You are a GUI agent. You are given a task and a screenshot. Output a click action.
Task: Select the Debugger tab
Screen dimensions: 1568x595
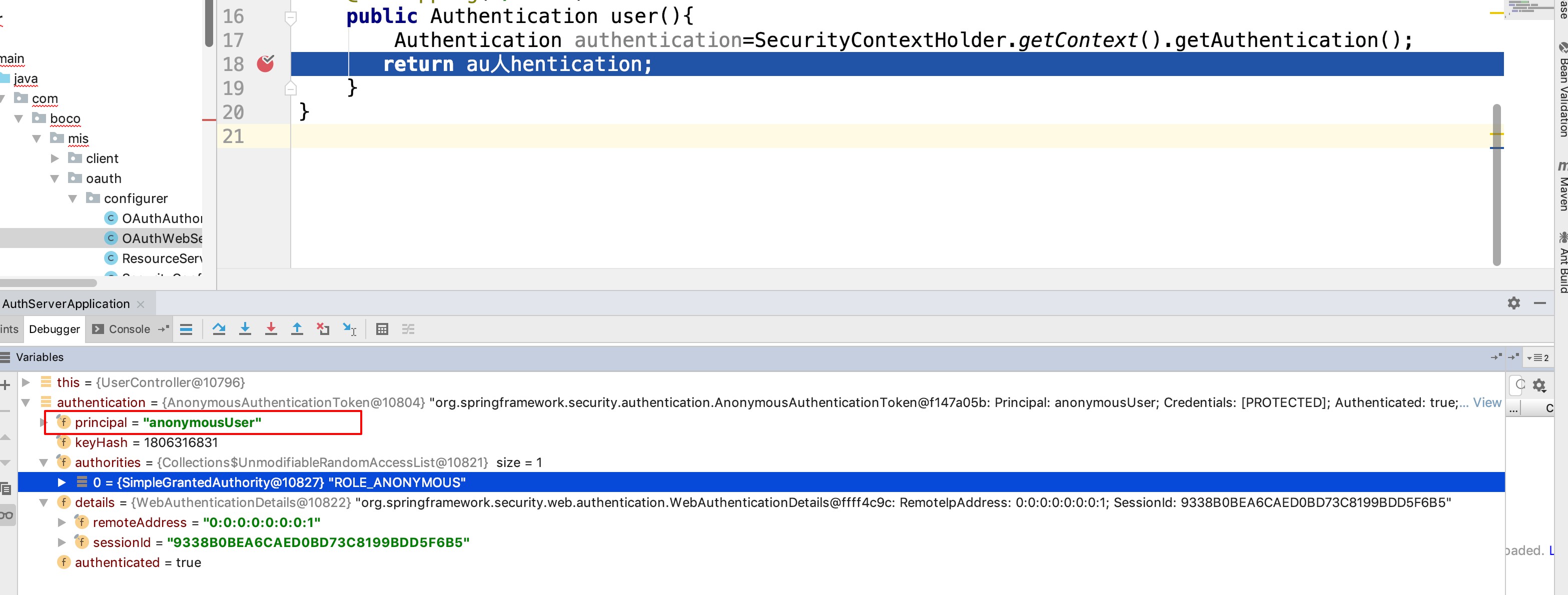pos(54,329)
